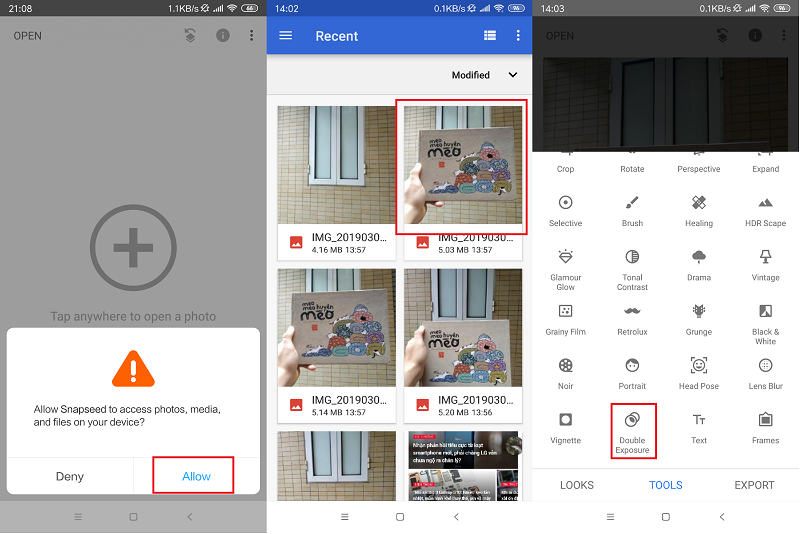Select the 5.03 MB book photo thumbnail
The width and height of the screenshot is (800, 534).
(463, 165)
